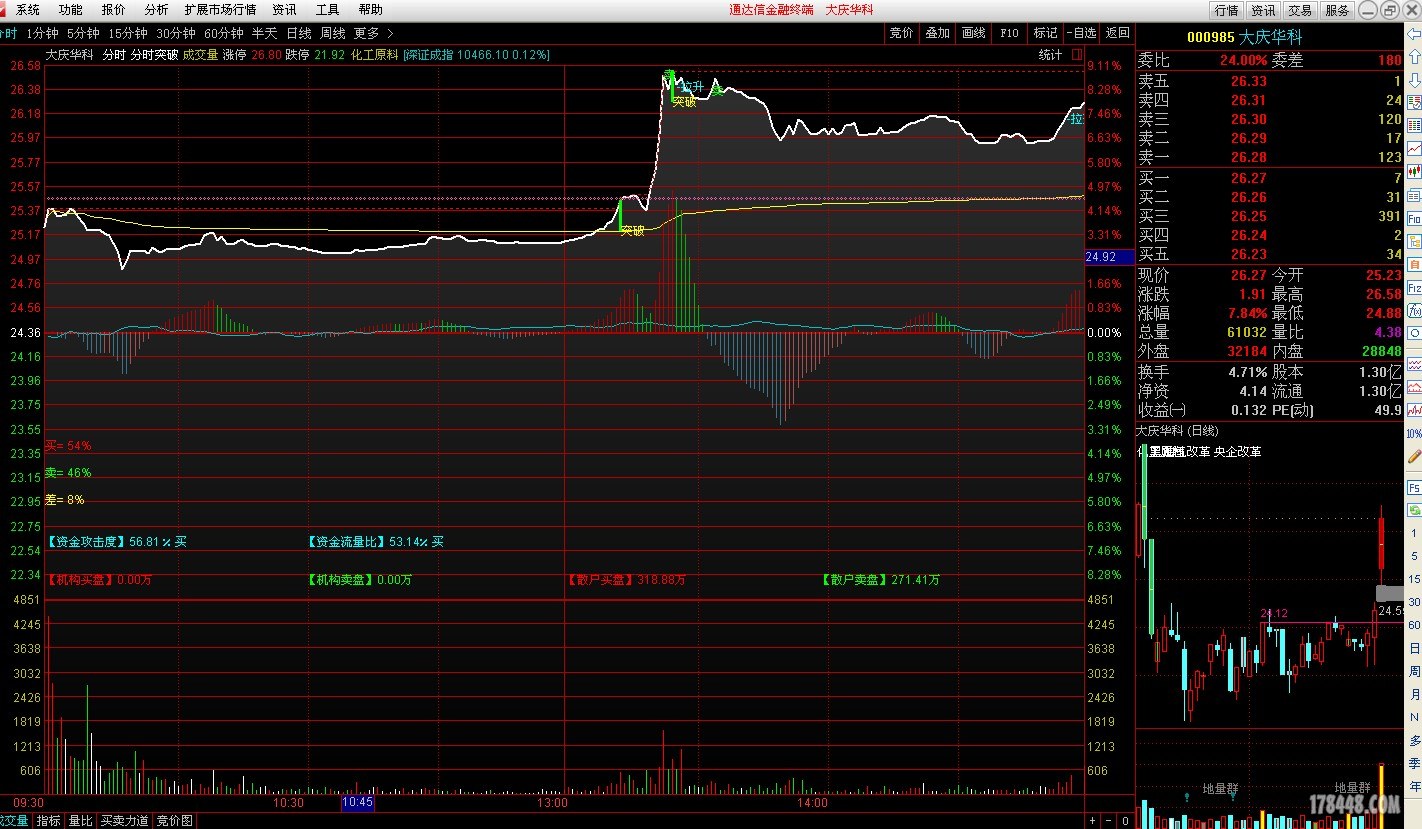Select the 60-minute shortcut in right sidebar

[x=1414, y=625]
